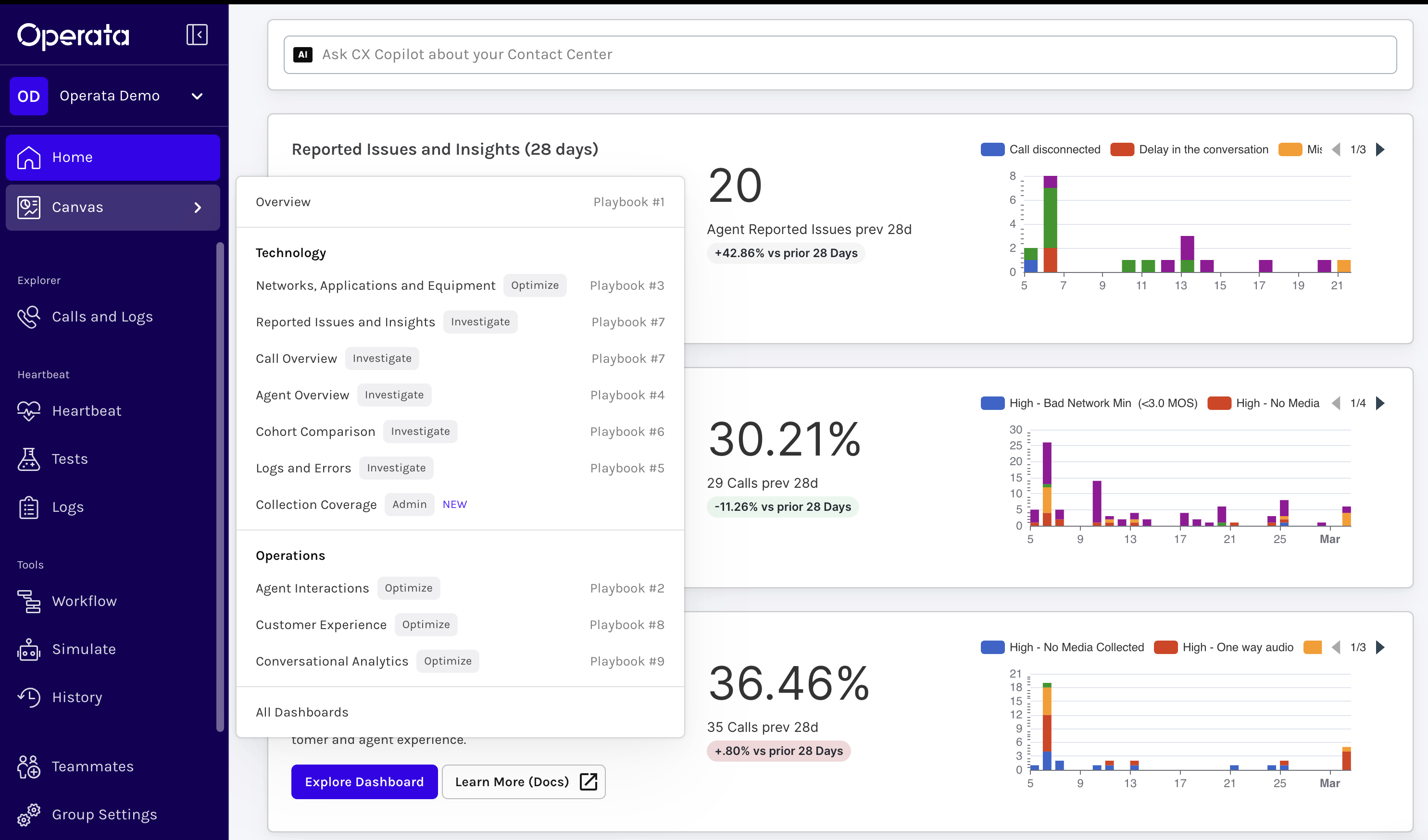Open Conversational Analytics dashboard entry
1428x840 pixels.
[460, 662]
